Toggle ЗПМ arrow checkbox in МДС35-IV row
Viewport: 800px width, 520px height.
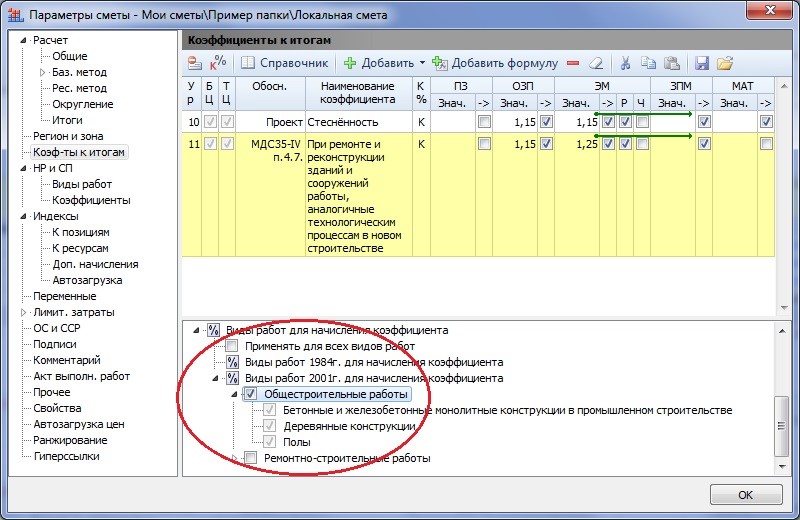click(x=704, y=144)
